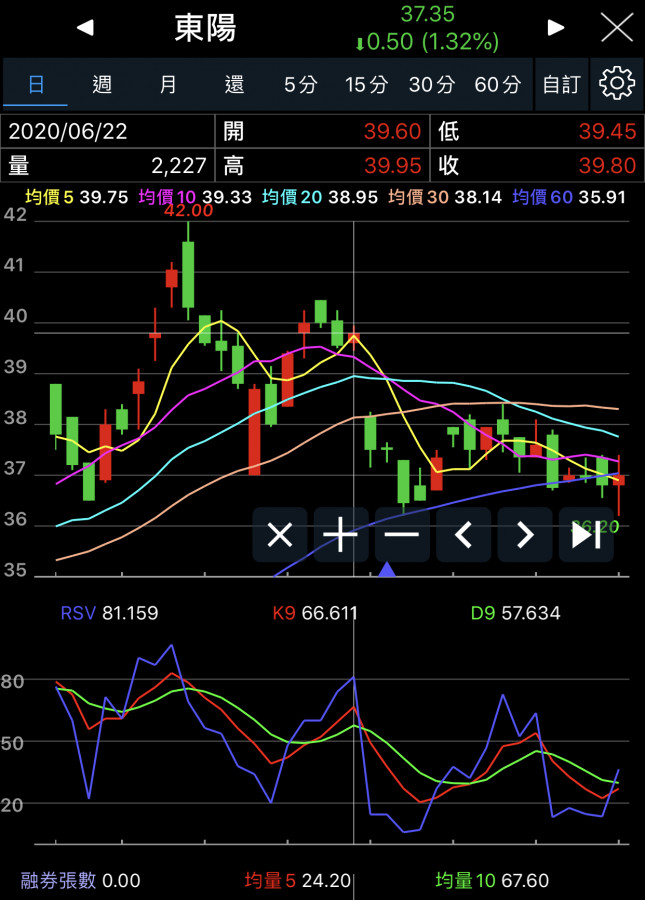Switch to 月 monthly chart tab

(x=168, y=84)
